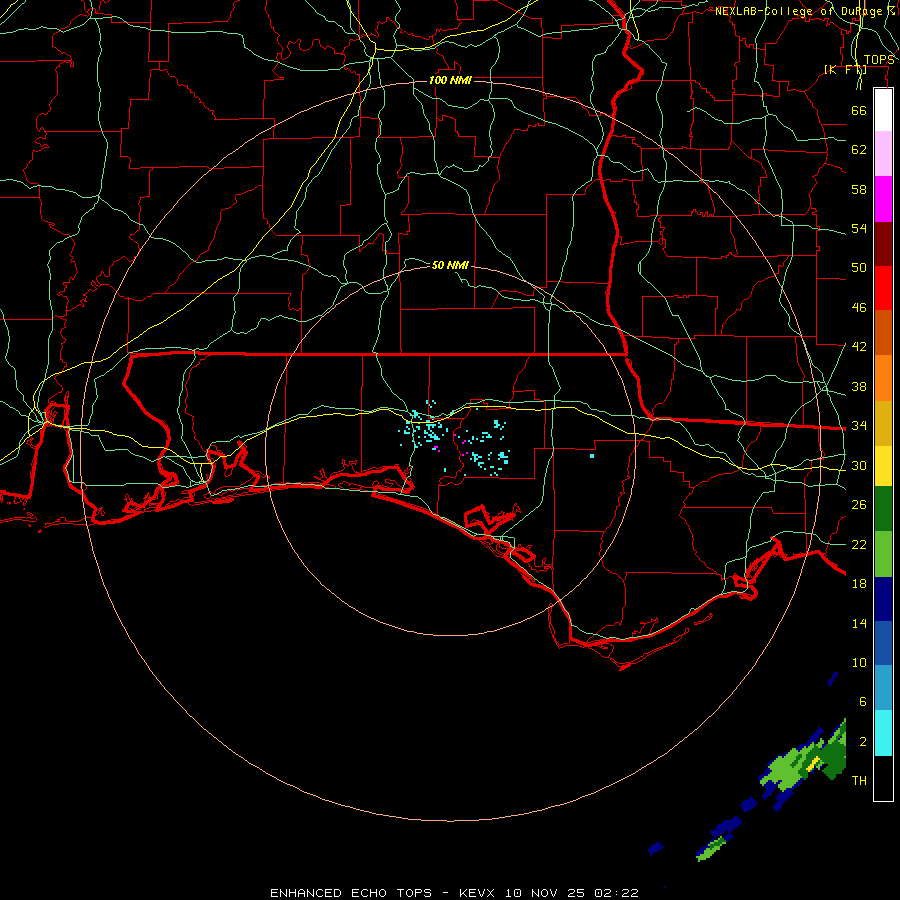Click the 30 legend value
The height and width of the screenshot is (900, 900).
coord(859,465)
